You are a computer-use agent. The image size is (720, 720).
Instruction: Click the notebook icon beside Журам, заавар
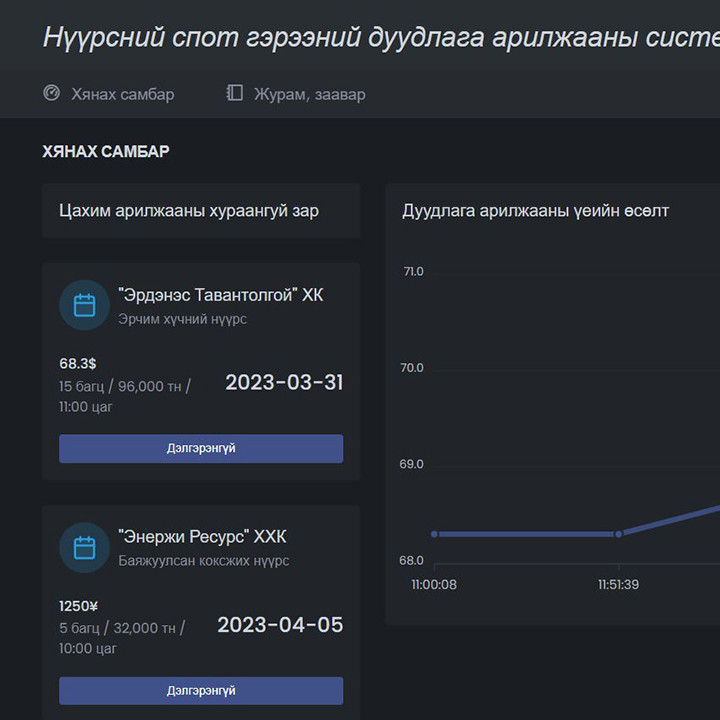pyautogui.click(x=234, y=93)
